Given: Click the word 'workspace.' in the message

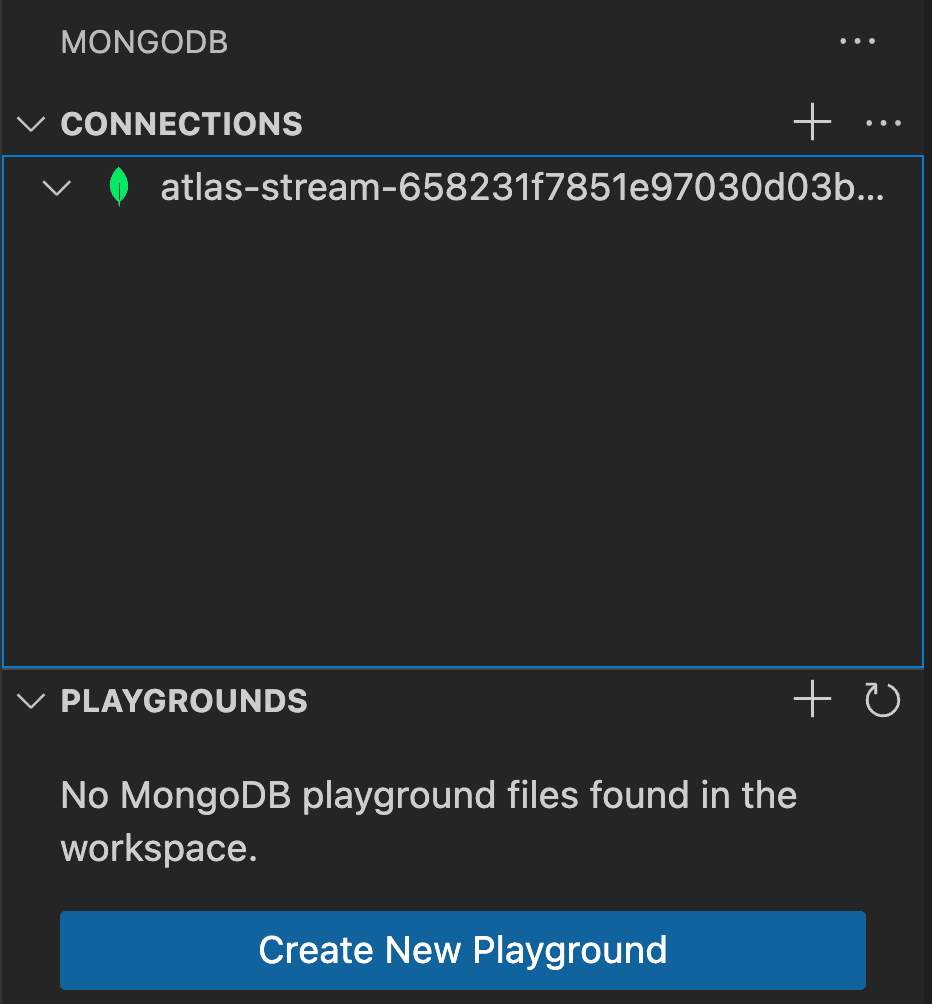Looking at the screenshot, I should (160, 848).
